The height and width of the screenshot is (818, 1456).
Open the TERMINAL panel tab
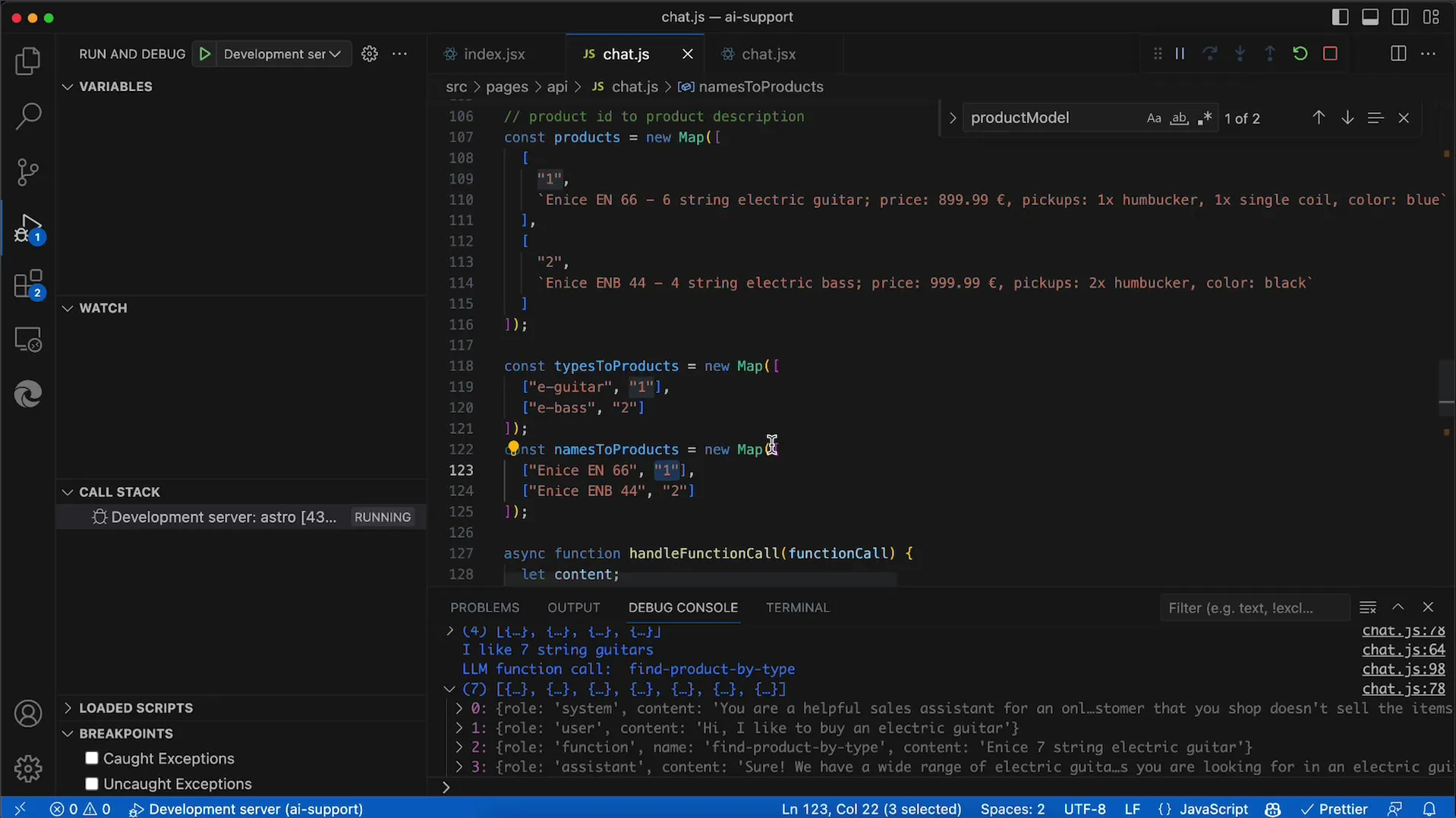click(x=797, y=608)
